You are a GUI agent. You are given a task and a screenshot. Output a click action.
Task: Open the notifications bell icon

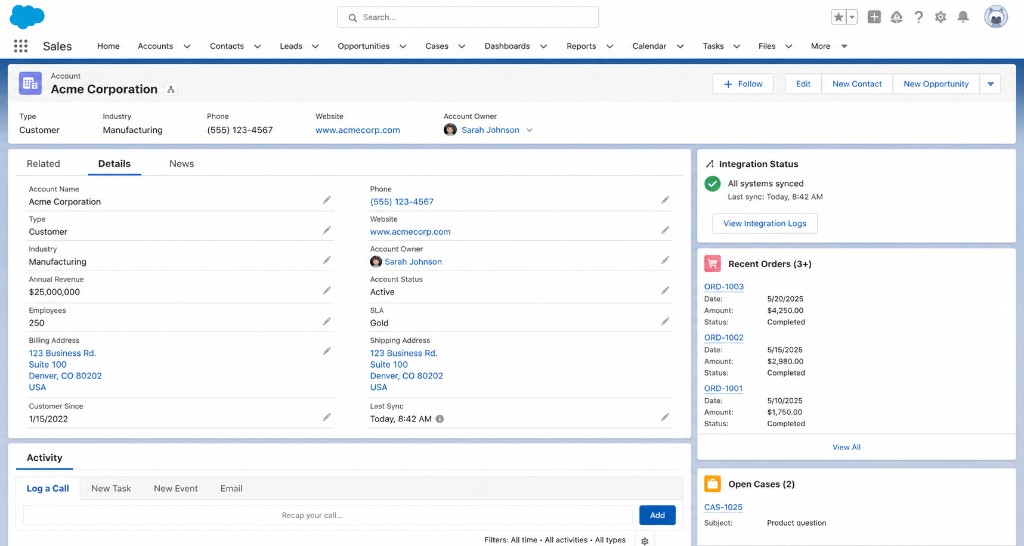tap(963, 18)
